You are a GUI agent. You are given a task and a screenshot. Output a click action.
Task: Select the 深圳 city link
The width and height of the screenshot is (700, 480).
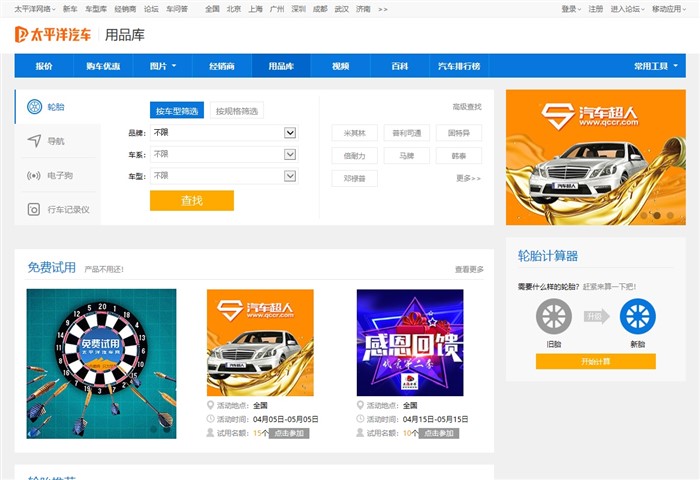(x=298, y=9)
